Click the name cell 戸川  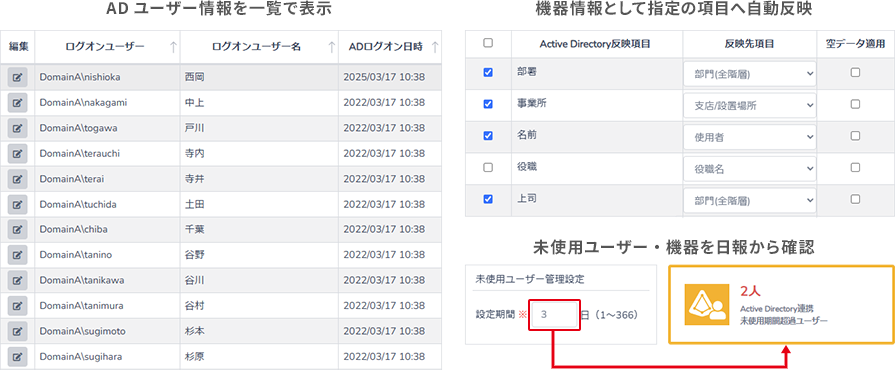coord(260,128)
